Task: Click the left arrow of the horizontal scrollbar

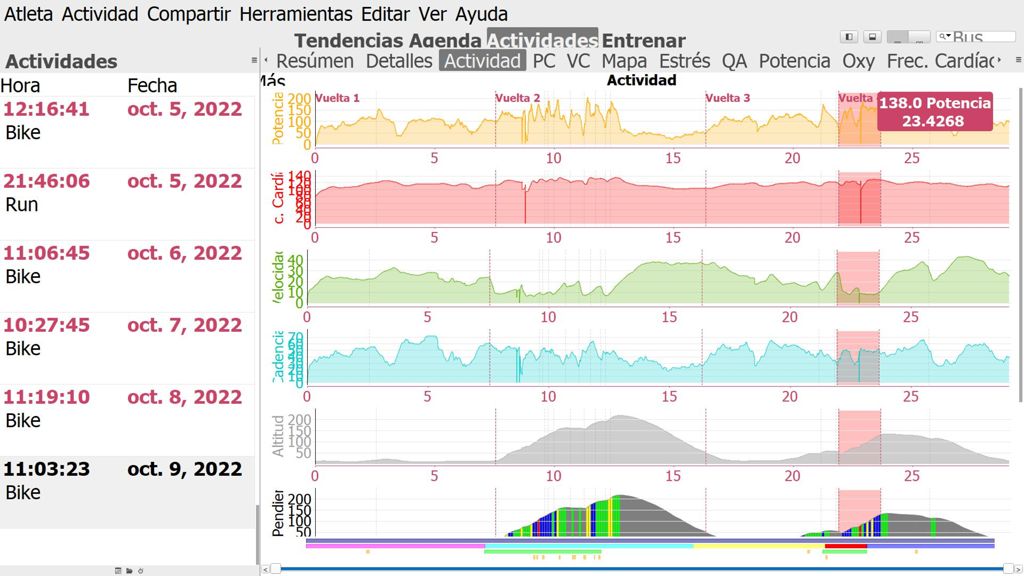Action: click(265, 569)
